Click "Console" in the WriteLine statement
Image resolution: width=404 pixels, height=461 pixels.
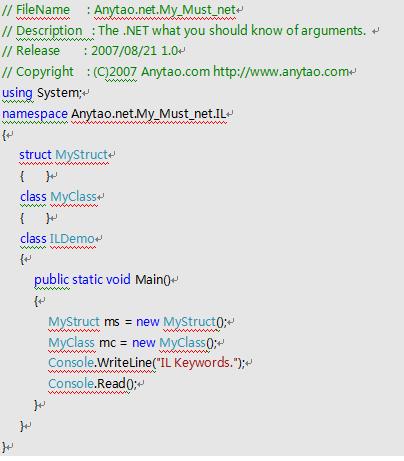pos(71,363)
